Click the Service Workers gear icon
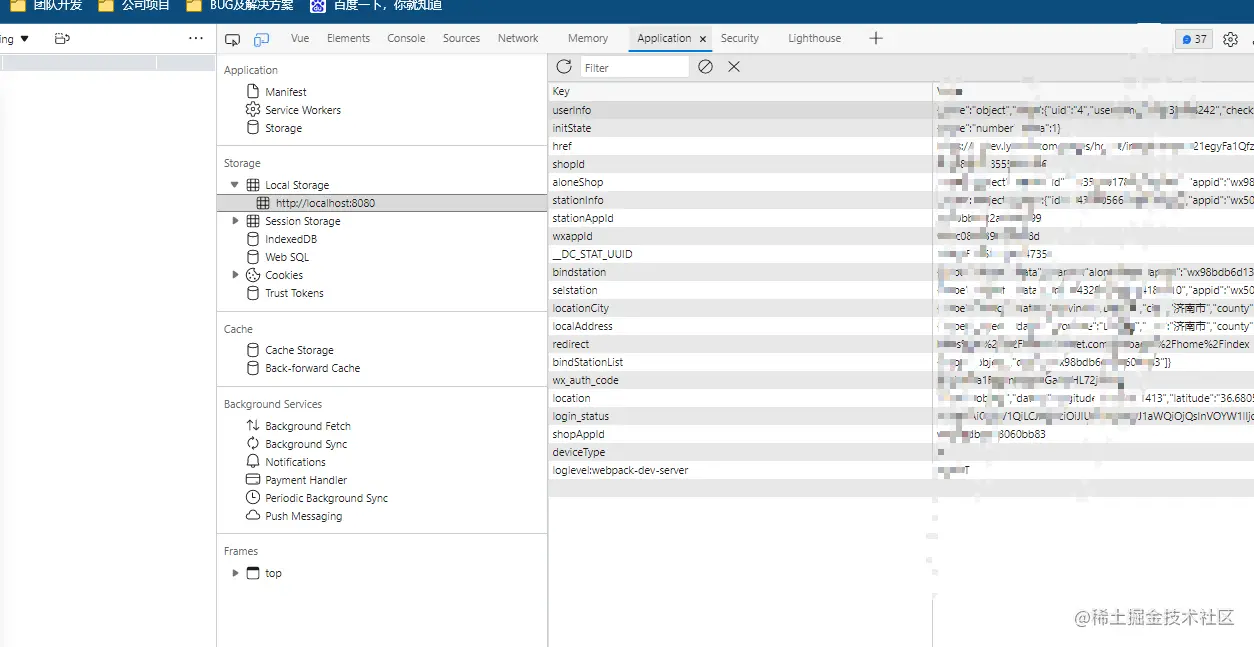Image resolution: width=1254 pixels, height=647 pixels. tap(253, 109)
